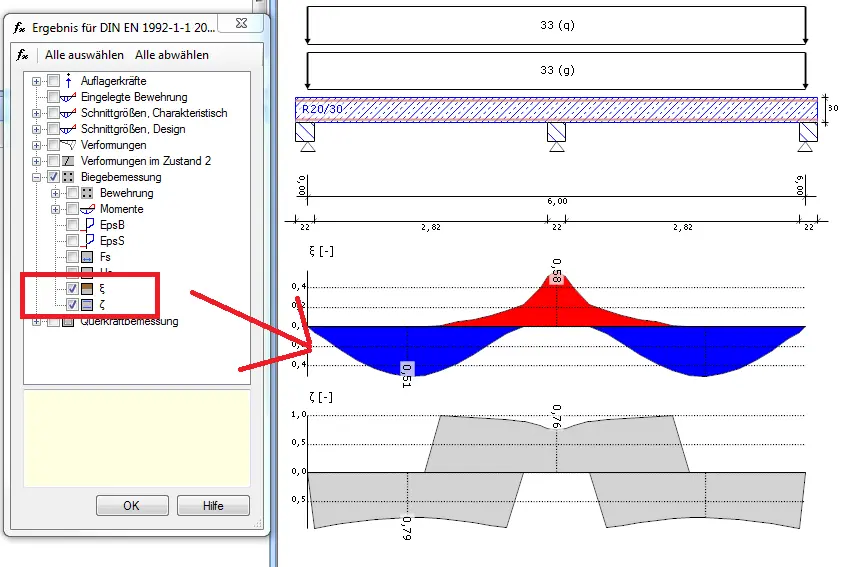
Task: Enable the EpsS checkbox
Action: point(72,241)
